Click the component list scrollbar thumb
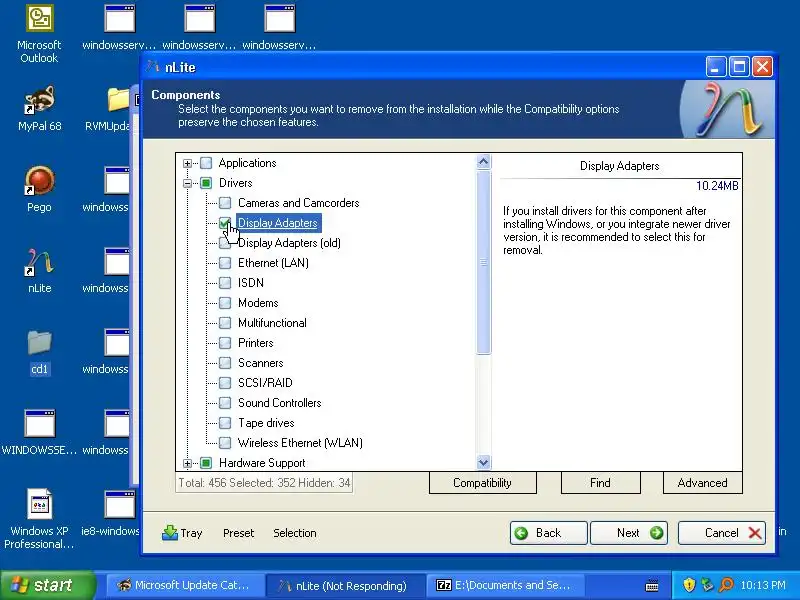This screenshot has height=600, width=800. tap(483, 262)
